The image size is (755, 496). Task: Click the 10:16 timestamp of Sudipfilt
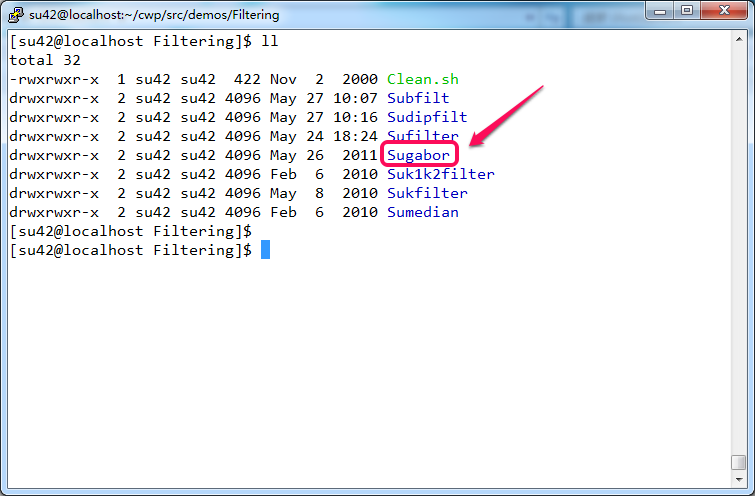click(355, 117)
